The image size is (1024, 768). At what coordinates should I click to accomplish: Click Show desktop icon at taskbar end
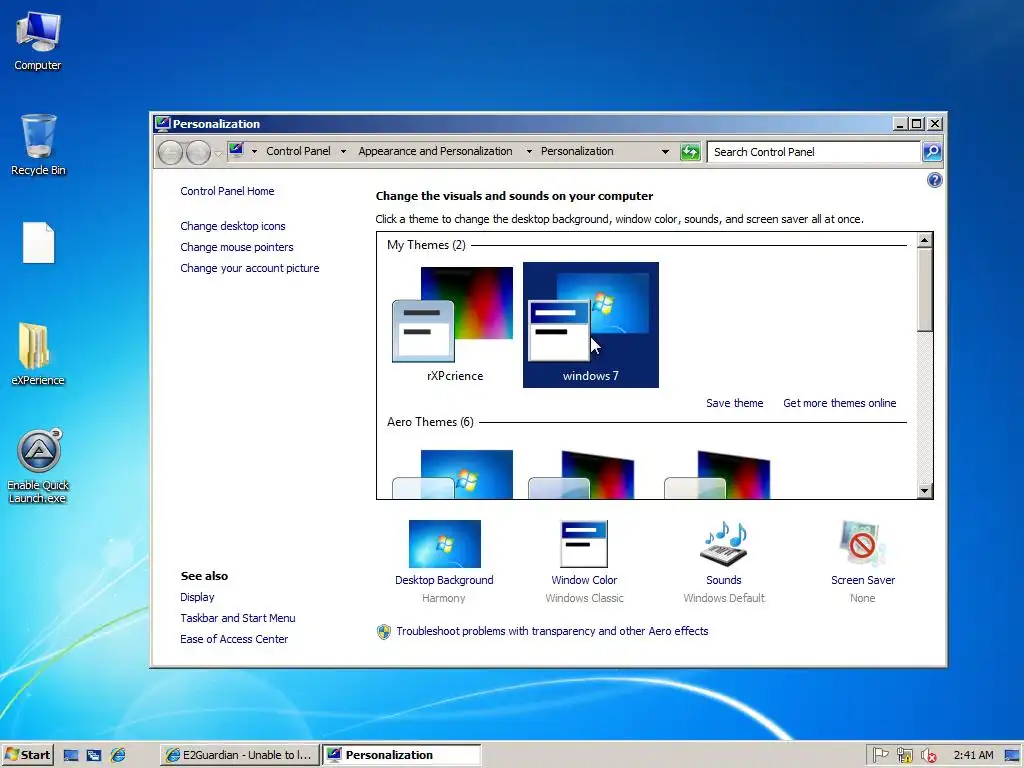(x=1012, y=756)
